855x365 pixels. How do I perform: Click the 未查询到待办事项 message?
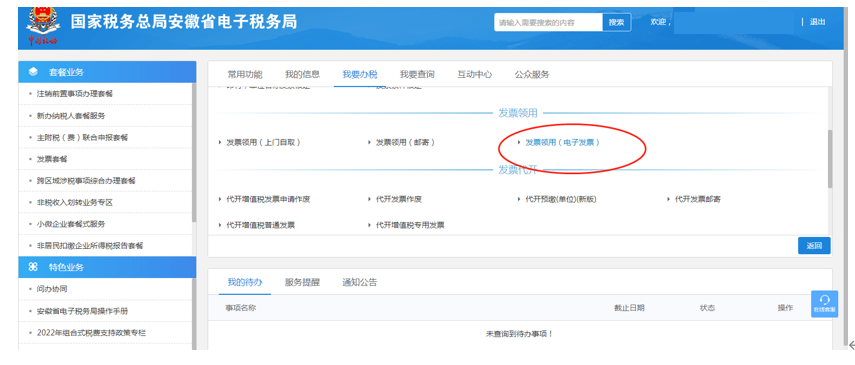click(519, 334)
